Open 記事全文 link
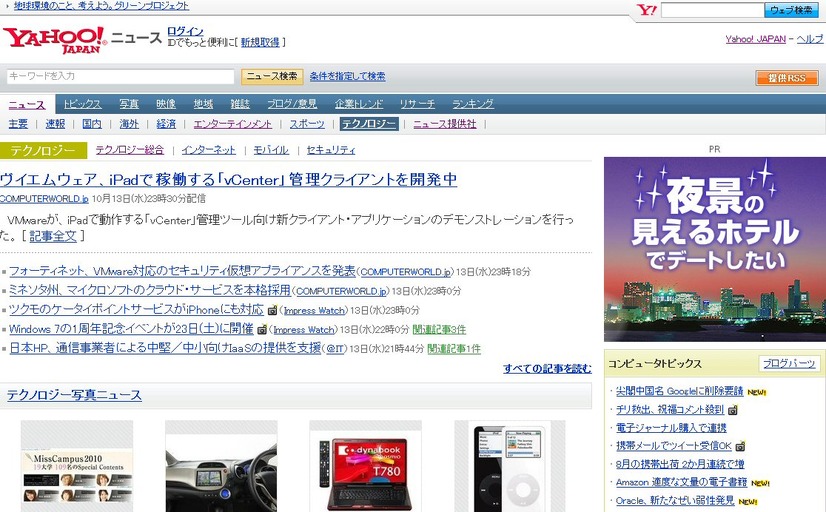 53,237
